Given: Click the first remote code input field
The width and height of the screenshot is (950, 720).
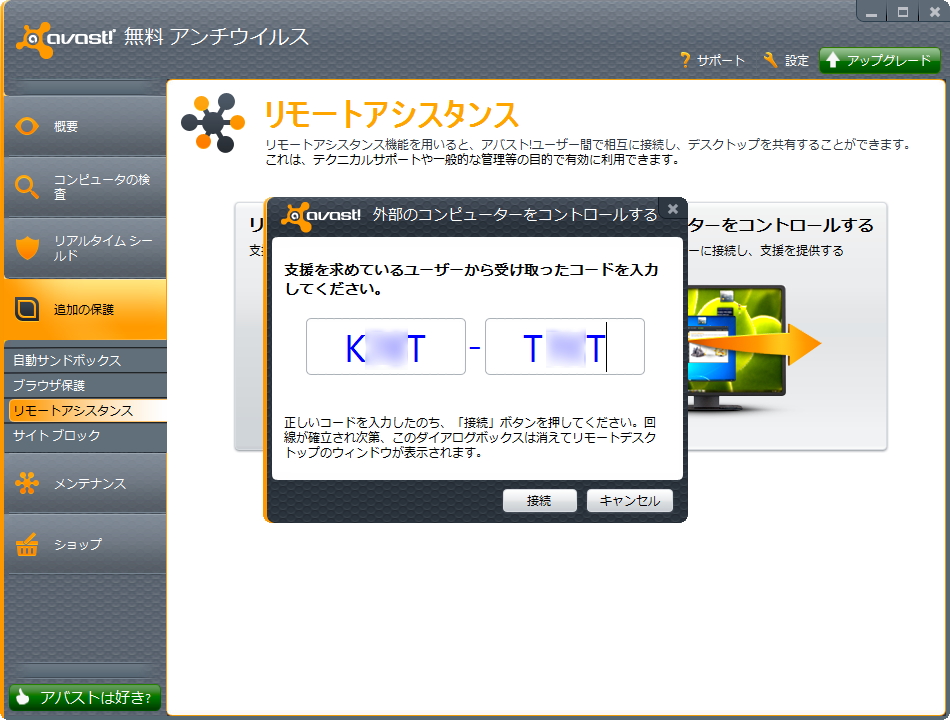Looking at the screenshot, I should (x=385, y=344).
